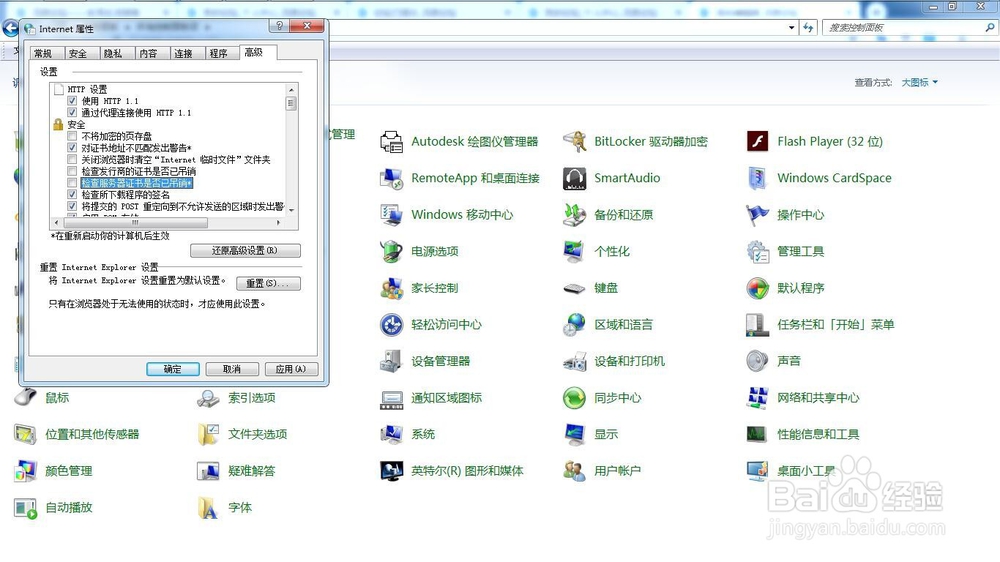This screenshot has height=562, width=1000.
Task: Toggle 将提交的 POST 重定向 warning checkbox
Action: coord(72,206)
